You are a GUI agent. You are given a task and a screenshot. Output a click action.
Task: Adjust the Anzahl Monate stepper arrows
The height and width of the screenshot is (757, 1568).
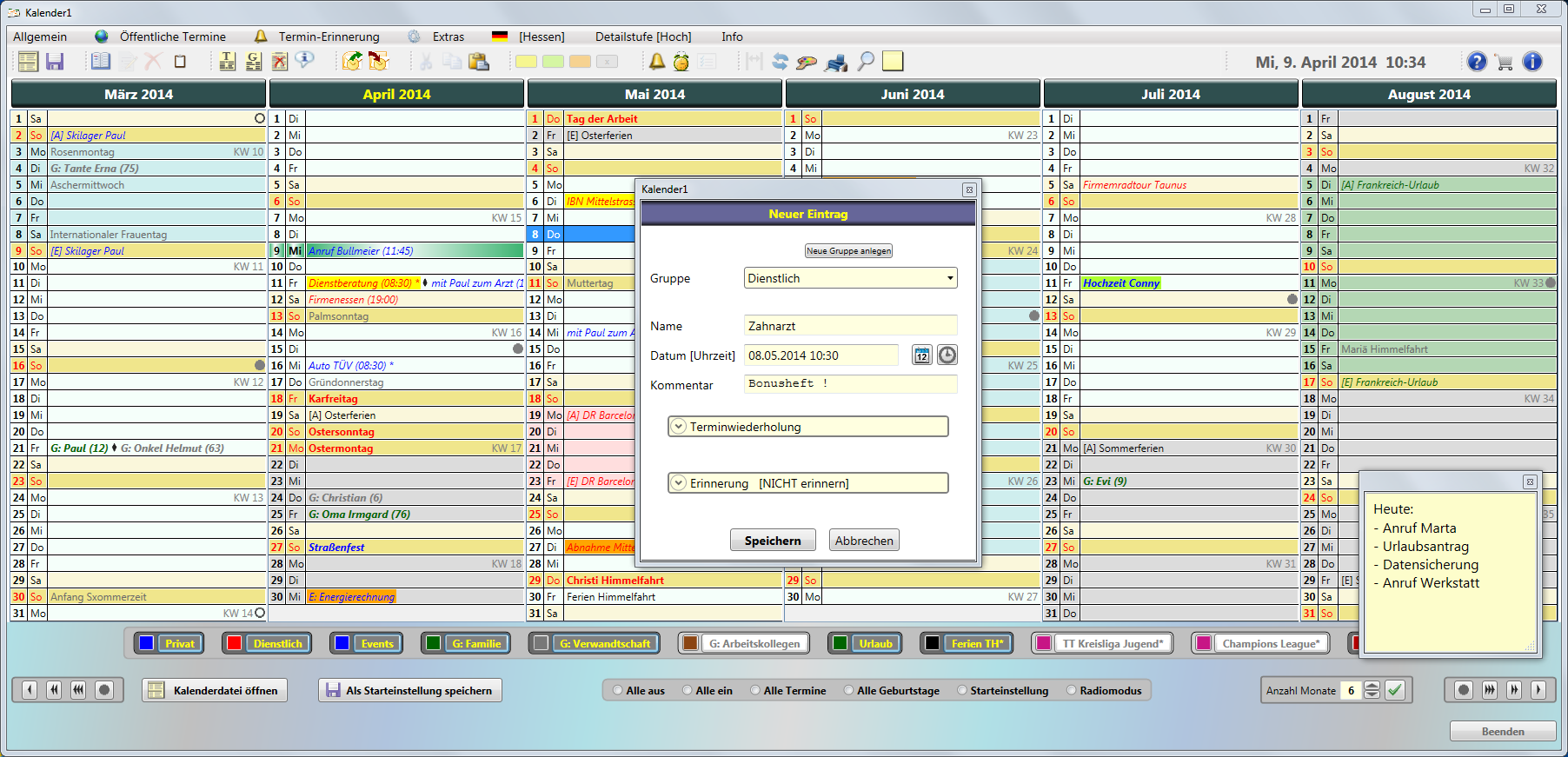[1372, 690]
